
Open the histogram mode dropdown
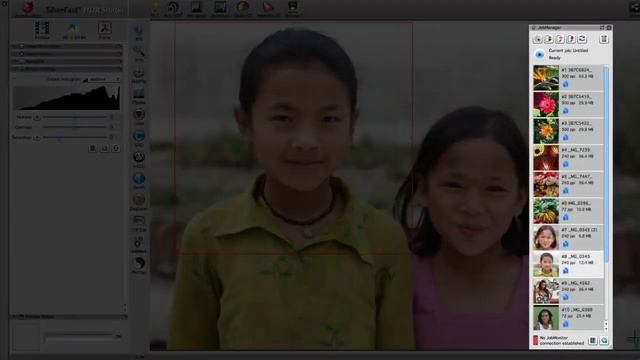[101, 79]
